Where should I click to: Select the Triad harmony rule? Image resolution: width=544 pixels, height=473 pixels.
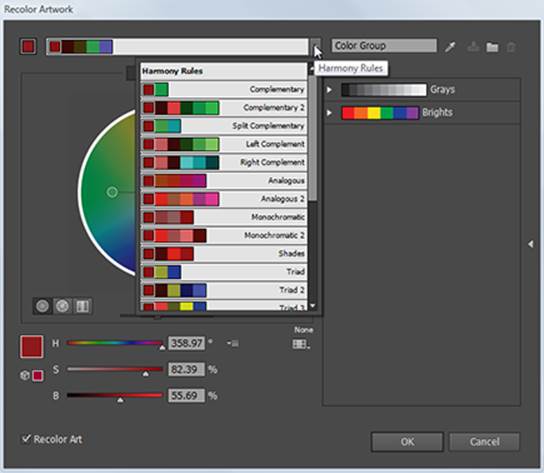[224, 272]
